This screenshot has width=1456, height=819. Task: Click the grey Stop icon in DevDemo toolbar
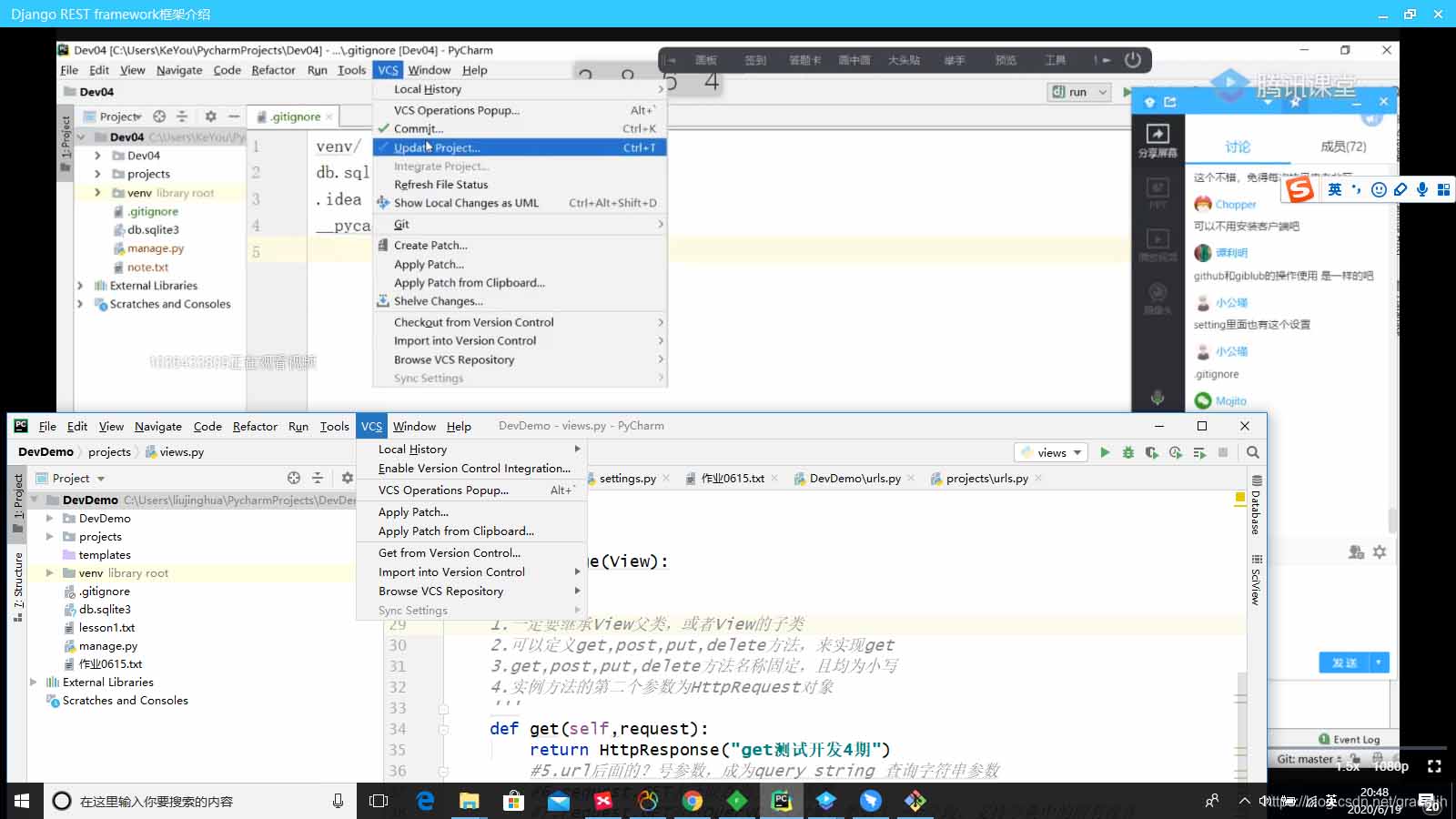[x=1223, y=452]
